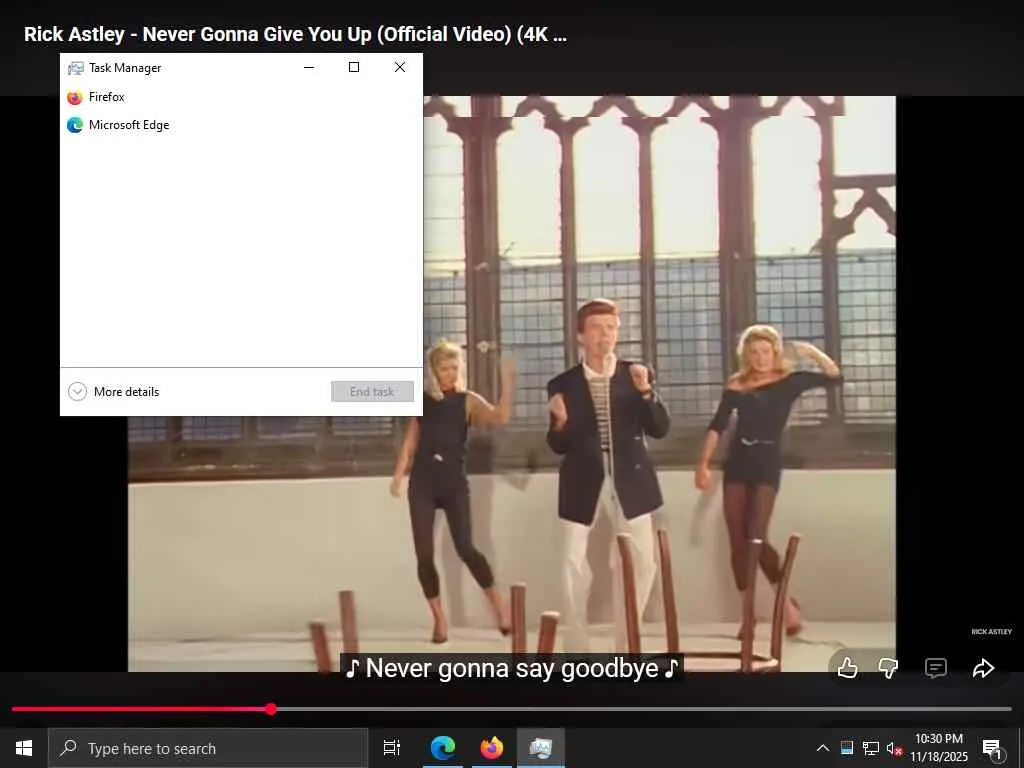Open the network status tray icon
The image size is (1024, 768).
click(871, 748)
